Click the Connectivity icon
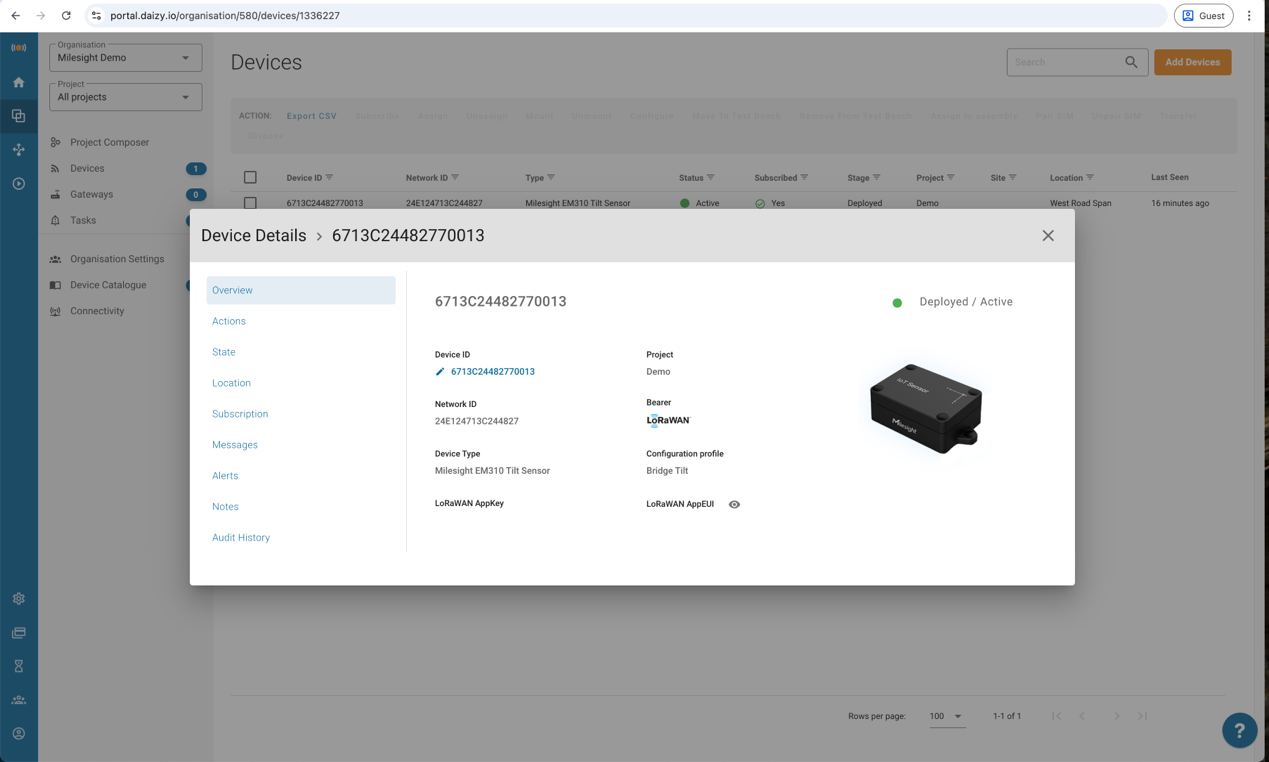This screenshot has width=1269, height=762. click(x=55, y=311)
